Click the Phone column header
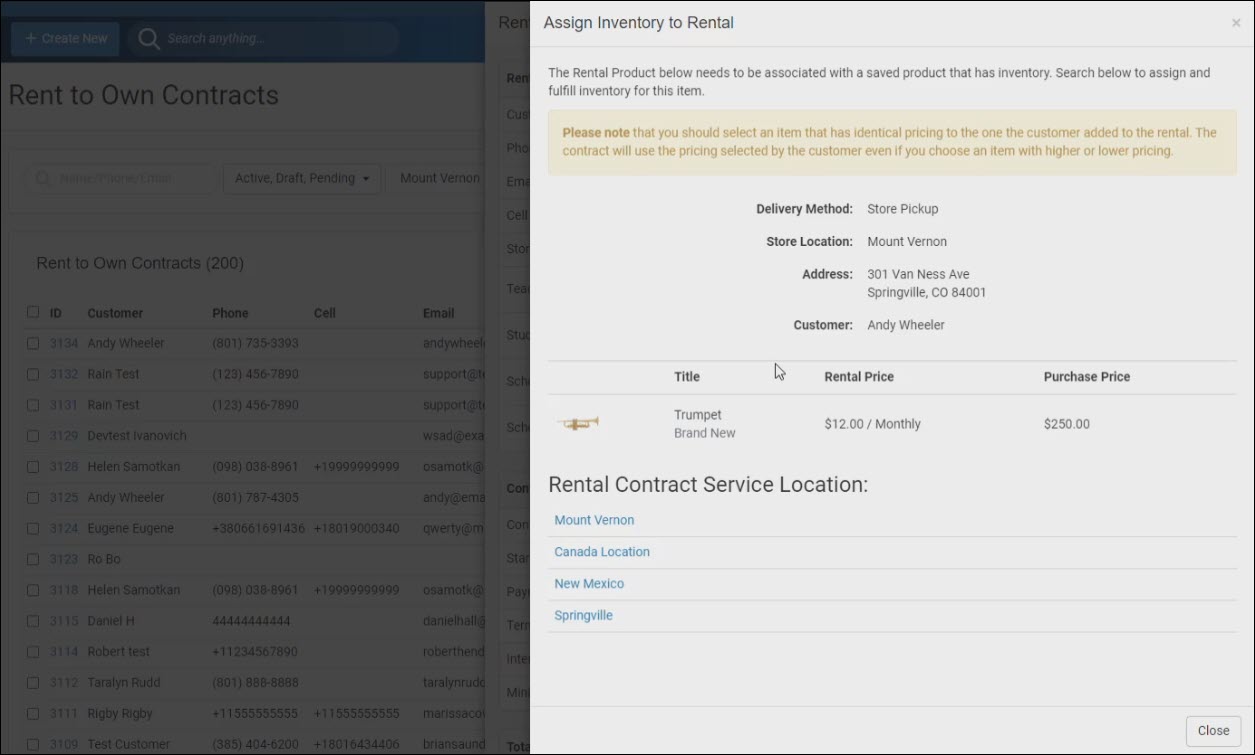The width and height of the screenshot is (1255, 755). (230, 313)
